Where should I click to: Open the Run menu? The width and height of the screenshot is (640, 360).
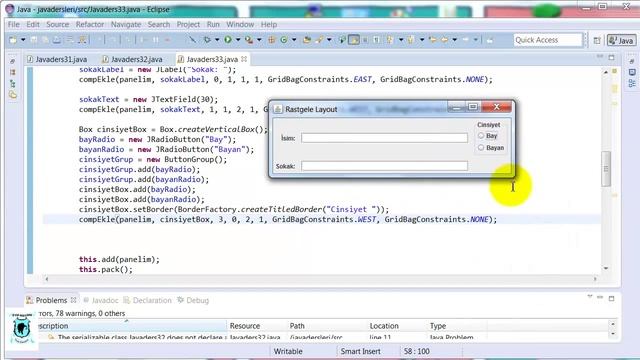213,24
